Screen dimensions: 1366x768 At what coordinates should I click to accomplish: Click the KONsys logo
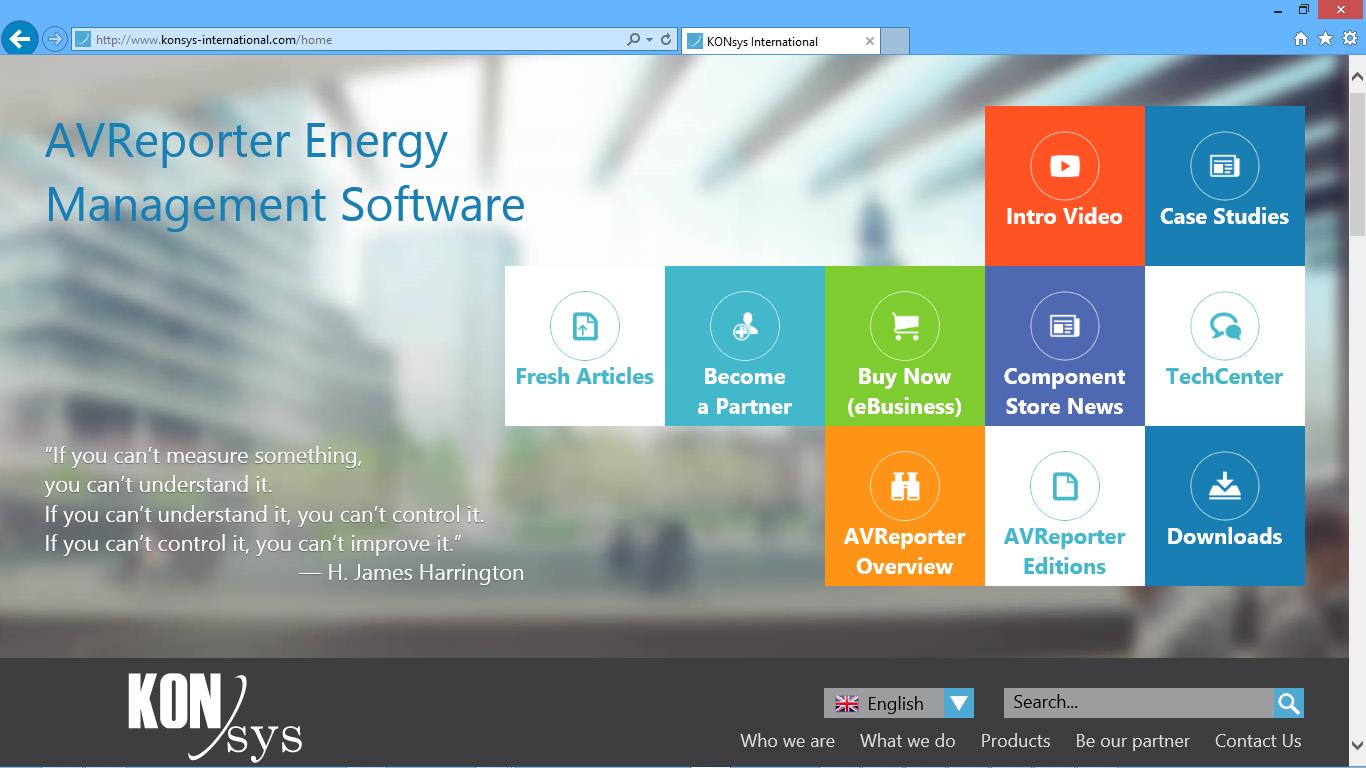coord(215,718)
